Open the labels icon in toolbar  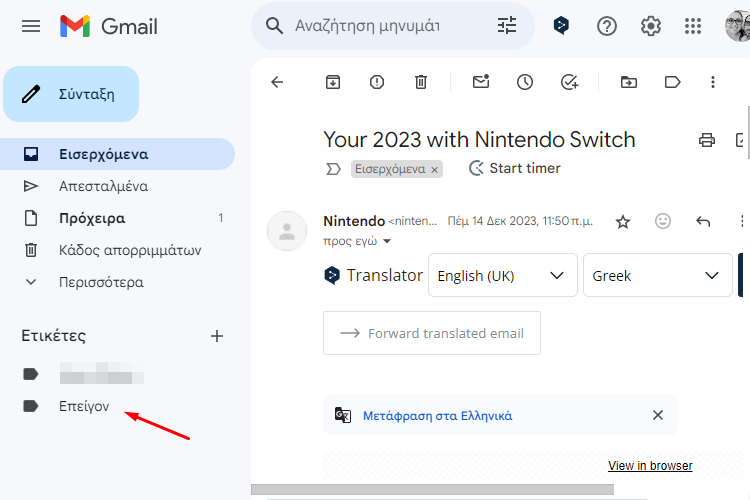pos(673,82)
